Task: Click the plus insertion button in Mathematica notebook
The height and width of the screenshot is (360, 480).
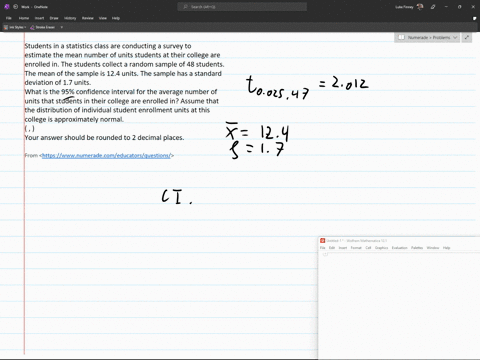Action: coord(325,254)
